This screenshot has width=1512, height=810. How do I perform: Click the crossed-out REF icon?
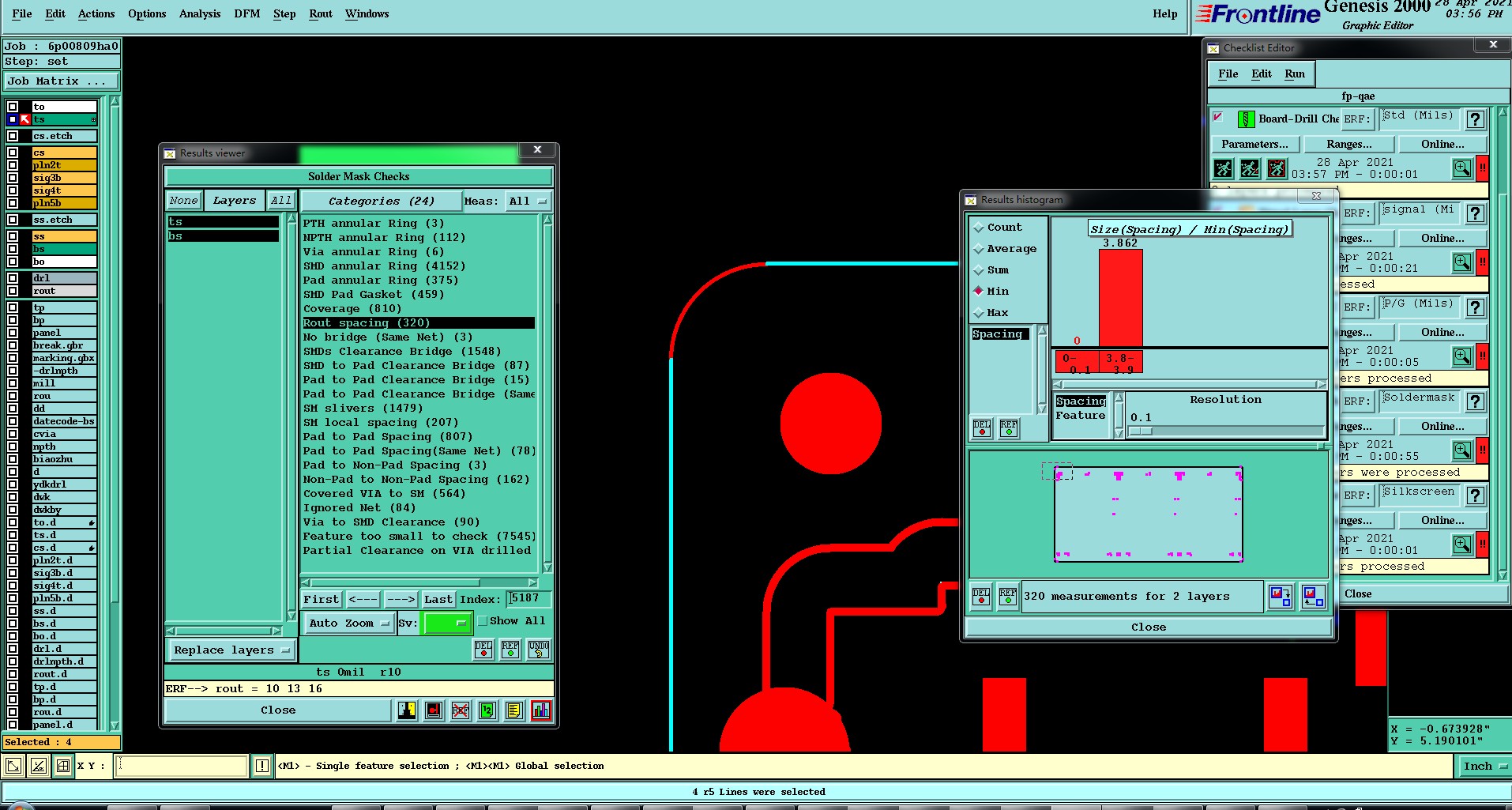click(461, 710)
